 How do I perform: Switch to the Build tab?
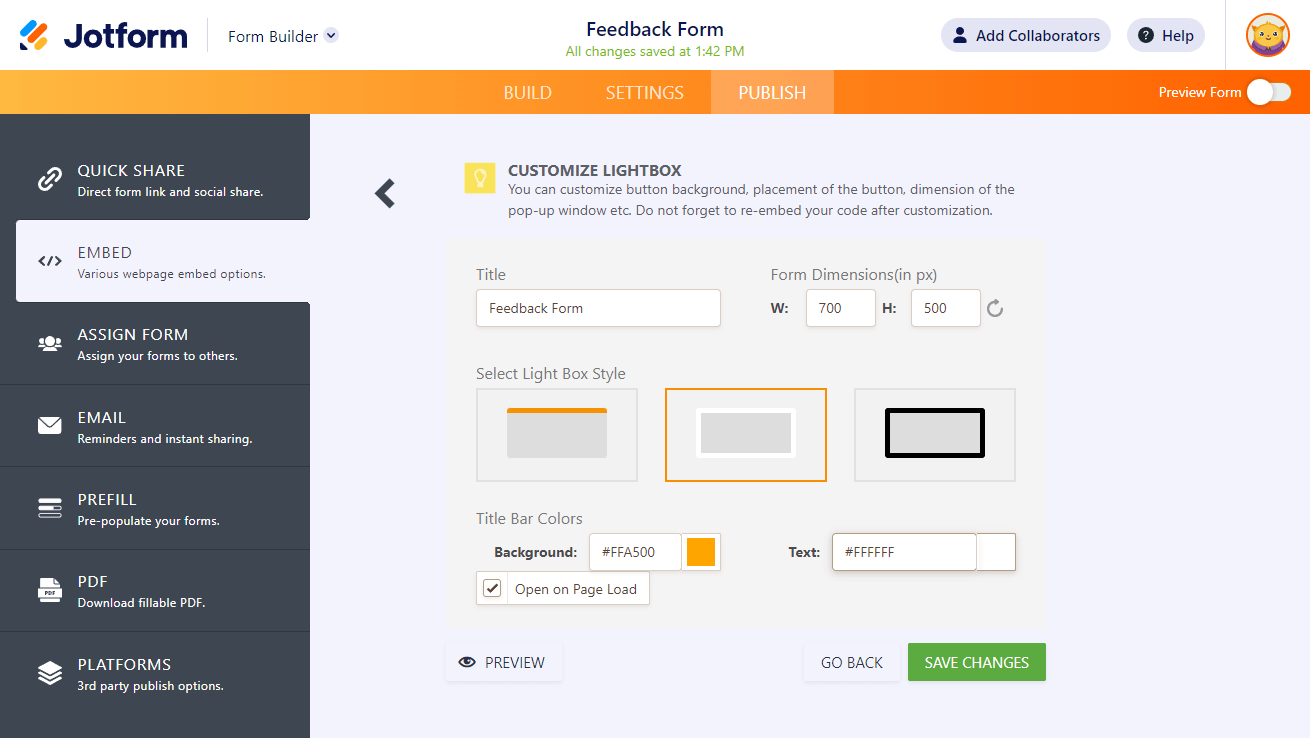click(x=527, y=92)
